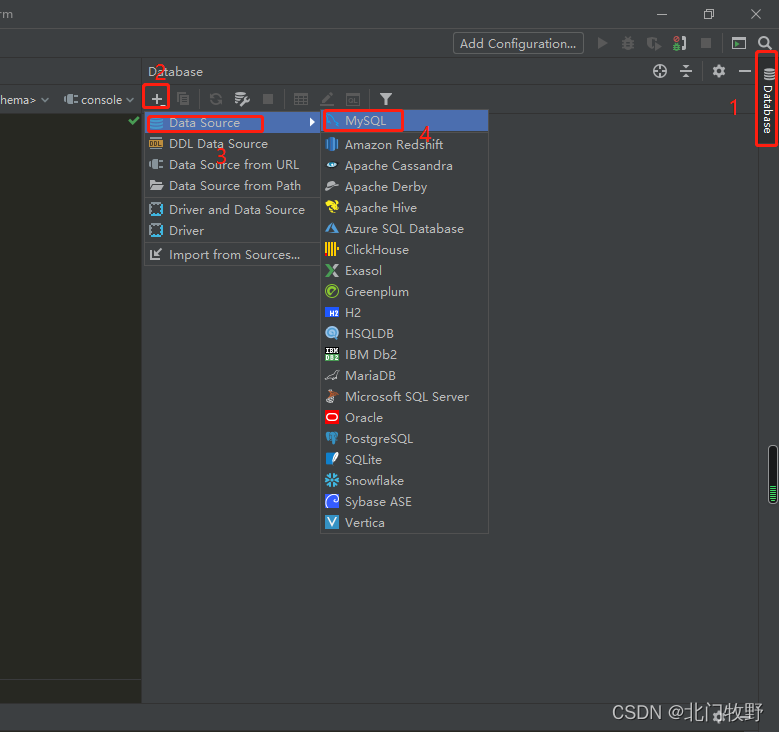Open Data Source Properties wrench icon

point(242,99)
